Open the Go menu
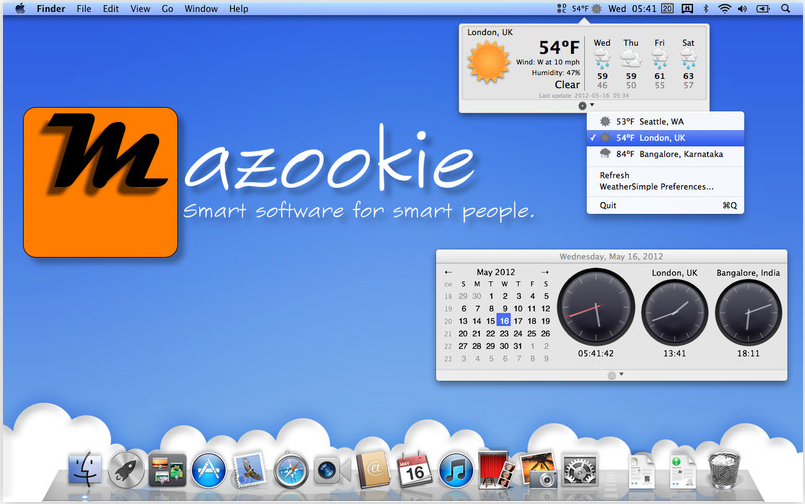This screenshot has height=504, width=805. pyautogui.click(x=167, y=9)
